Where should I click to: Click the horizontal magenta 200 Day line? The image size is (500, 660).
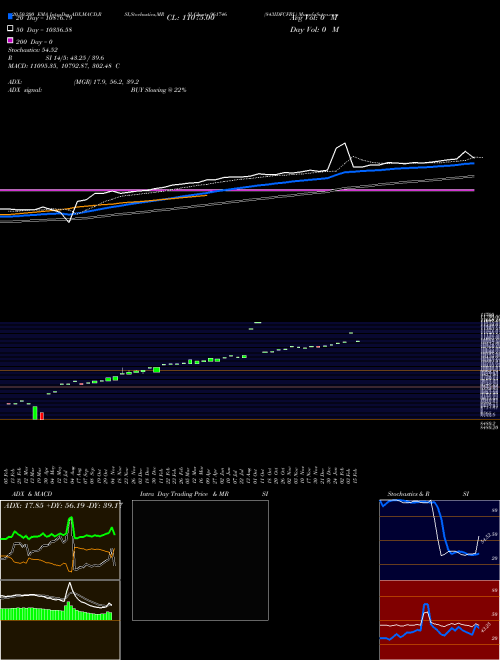click(x=237, y=190)
